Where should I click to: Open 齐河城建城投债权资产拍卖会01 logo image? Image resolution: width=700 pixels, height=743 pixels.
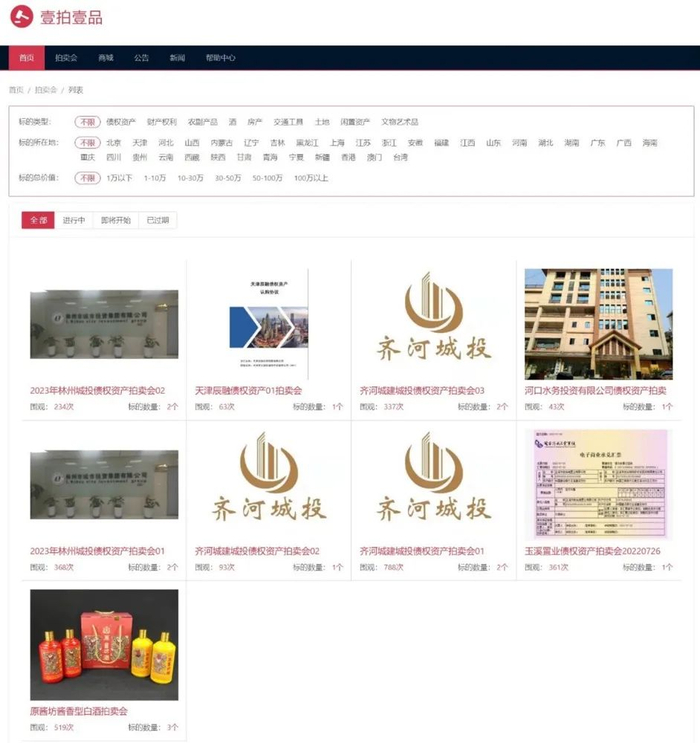pos(434,477)
